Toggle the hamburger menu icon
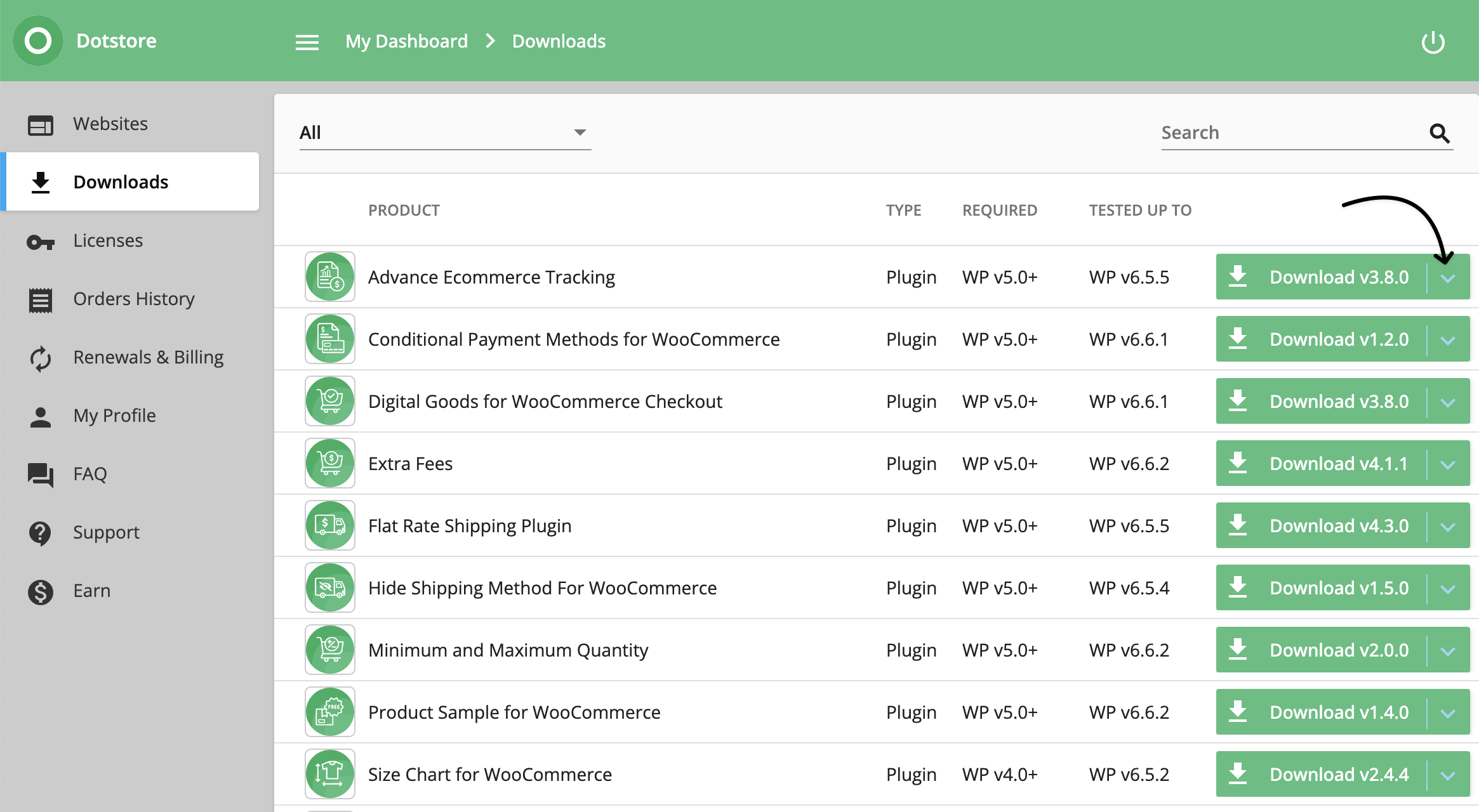This screenshot has height=812, width=1479. tap(307, 43)
